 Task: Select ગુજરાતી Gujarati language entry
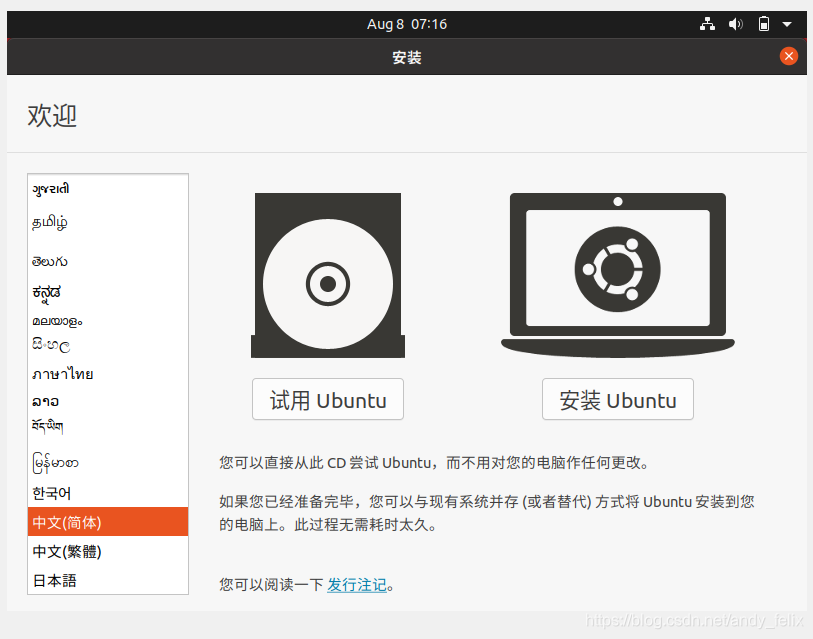click(108, 189)
